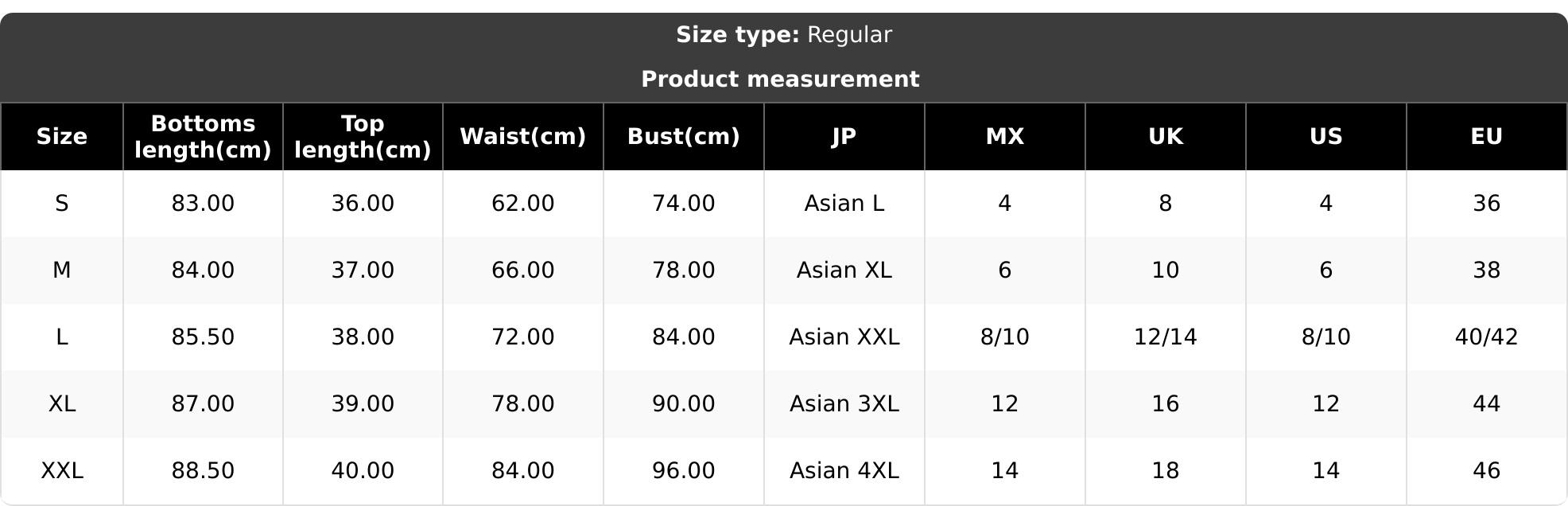Select the S size row label
The height and width of the screenshot is (506, 1568).
[x=62, y=204]
